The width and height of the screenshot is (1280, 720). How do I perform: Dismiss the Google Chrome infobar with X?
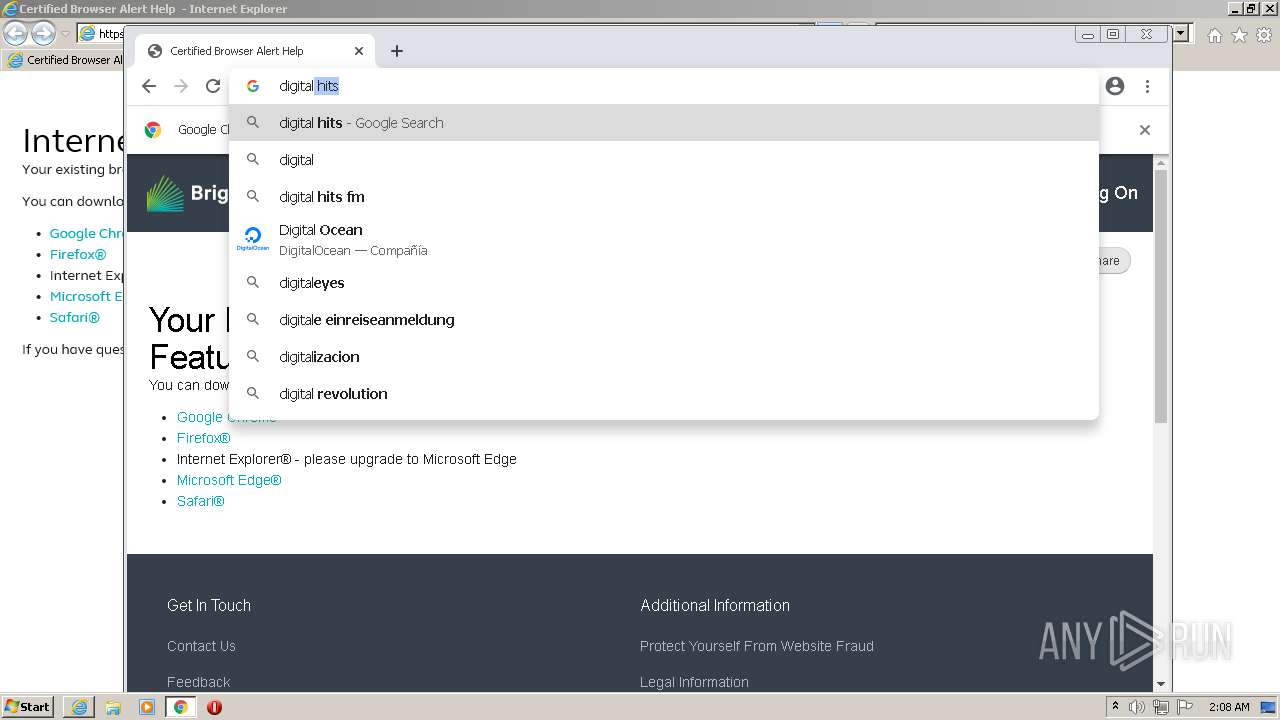(1145, 130)
